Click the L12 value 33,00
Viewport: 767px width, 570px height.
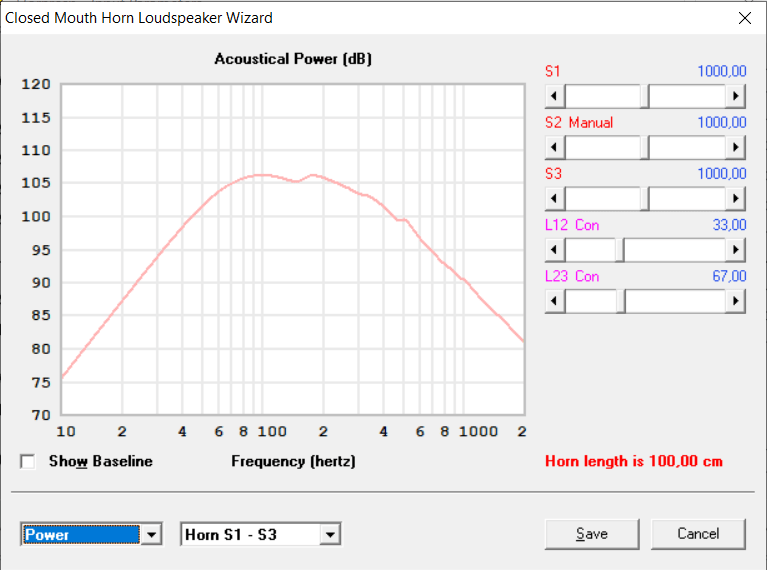(x=729, y=225)
